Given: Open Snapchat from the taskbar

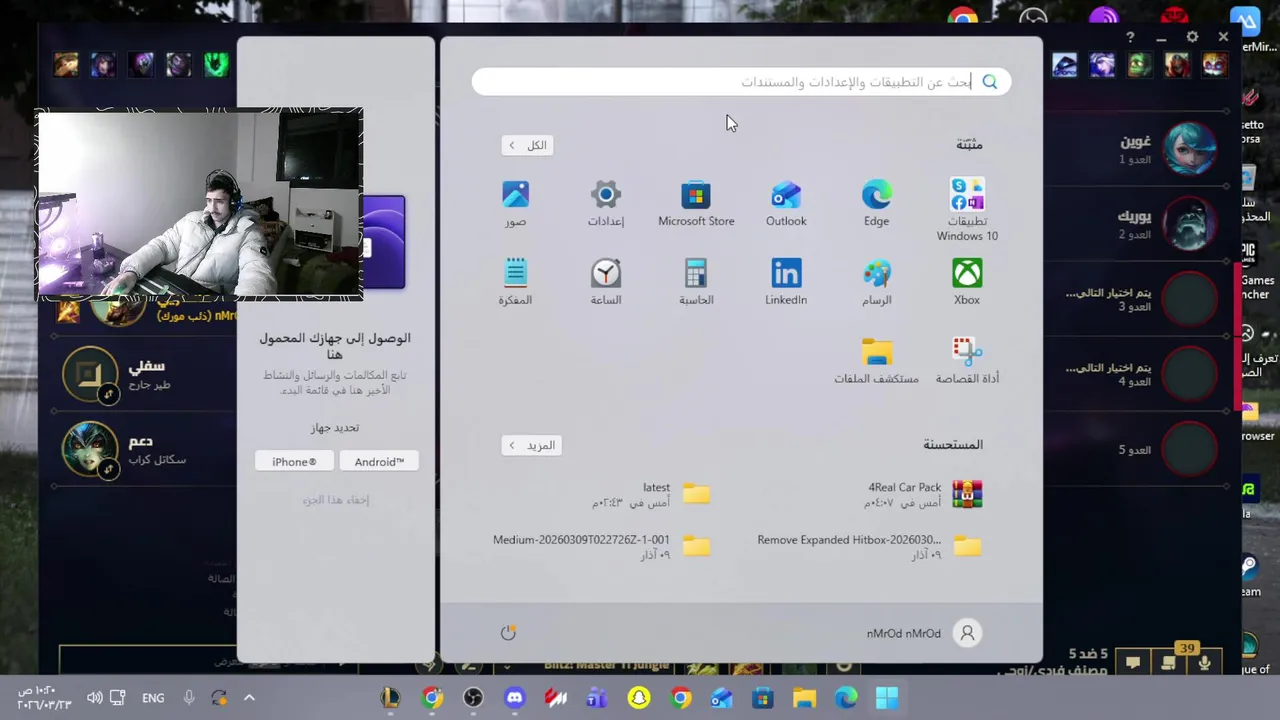Looking at the screenshot, I should 638,698.
